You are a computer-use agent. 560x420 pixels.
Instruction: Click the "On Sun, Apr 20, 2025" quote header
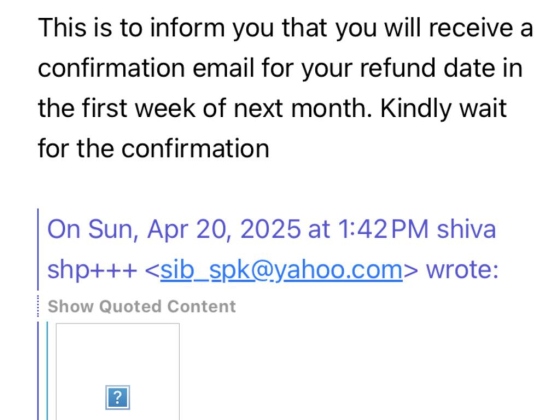(174, 229)
